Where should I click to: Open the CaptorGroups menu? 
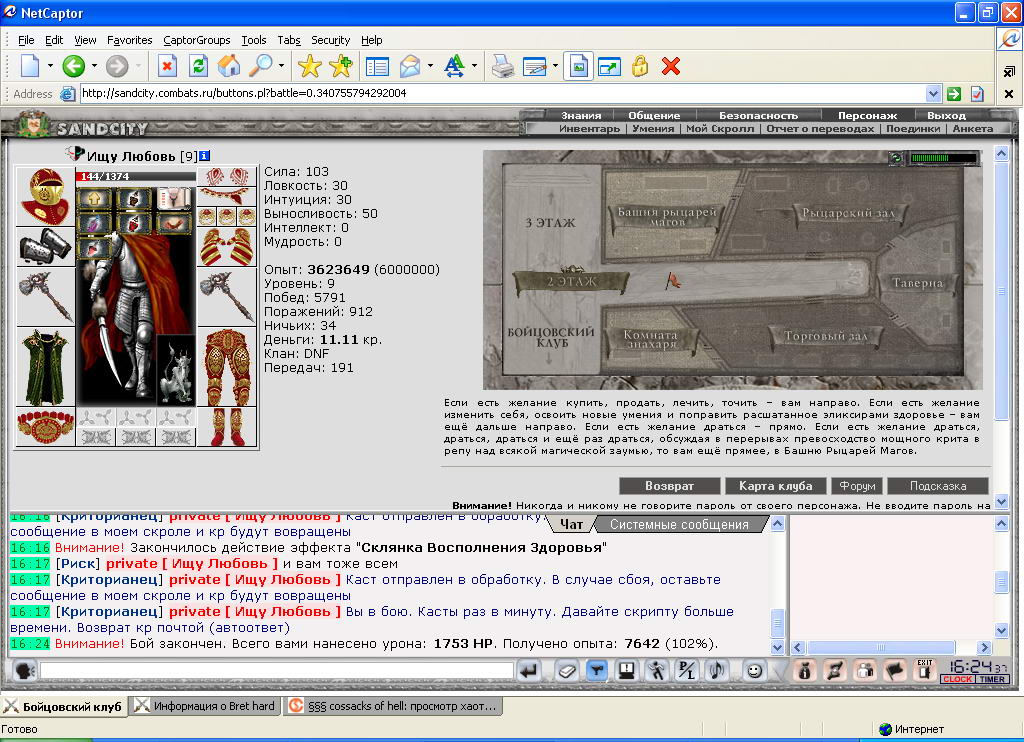pyautogui.click(x=197, y=40)
